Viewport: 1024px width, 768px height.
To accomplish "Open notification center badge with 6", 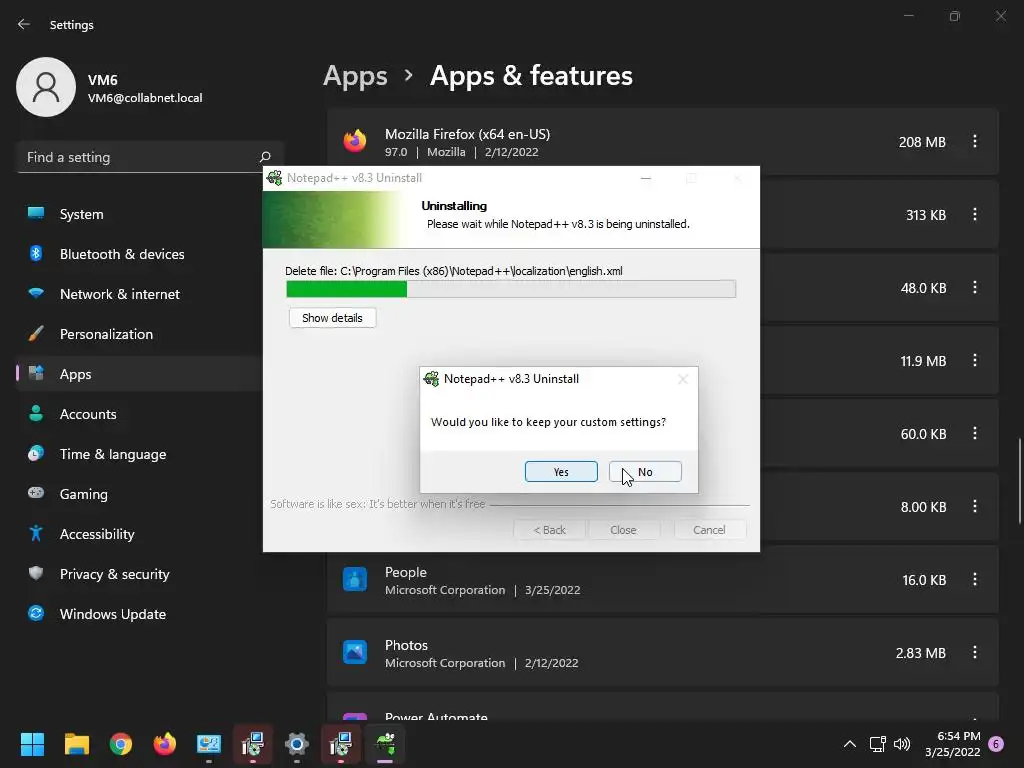I will tap(996, 744).
